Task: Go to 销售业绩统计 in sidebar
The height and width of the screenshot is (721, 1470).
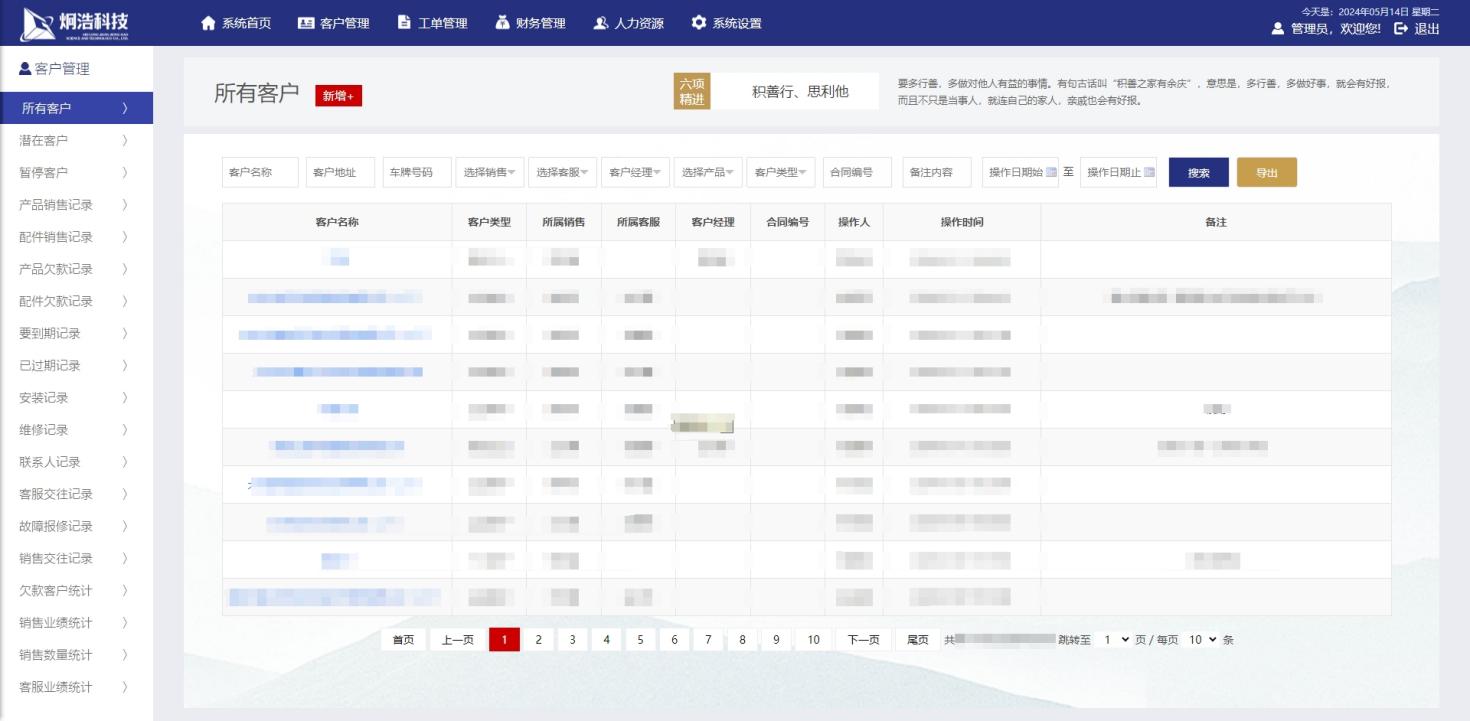Action: tap(56, 623)
